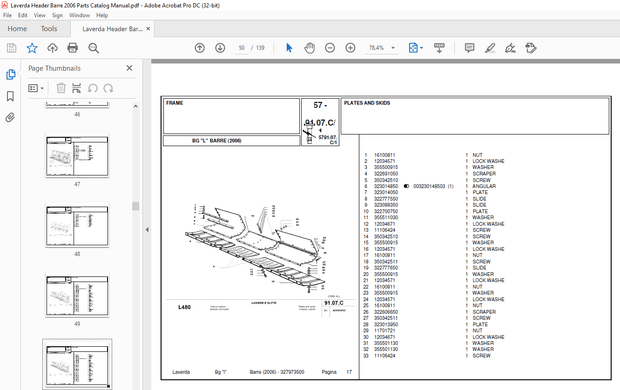This screenshot has height=390, width=620.
Task: Open the Edit menu
Action: (23, 15)
